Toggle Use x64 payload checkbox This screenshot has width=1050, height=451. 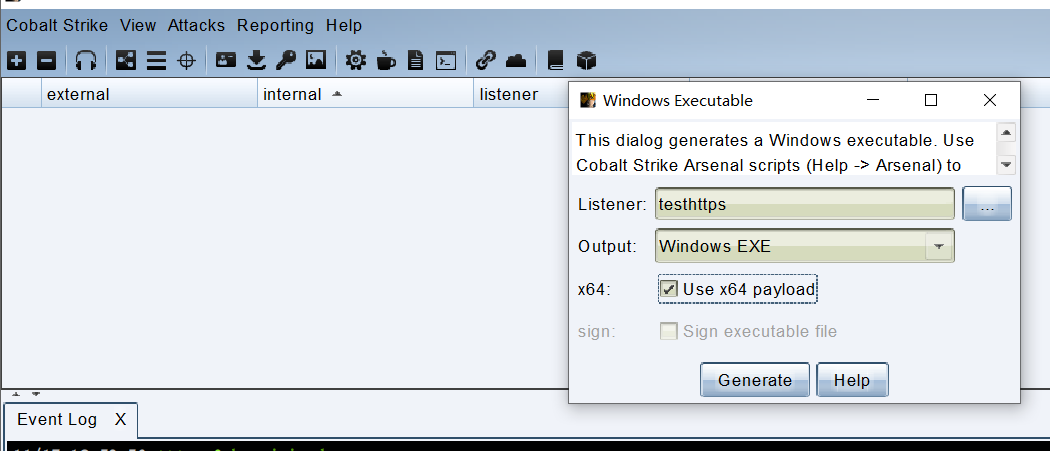(x=668, y=289)
